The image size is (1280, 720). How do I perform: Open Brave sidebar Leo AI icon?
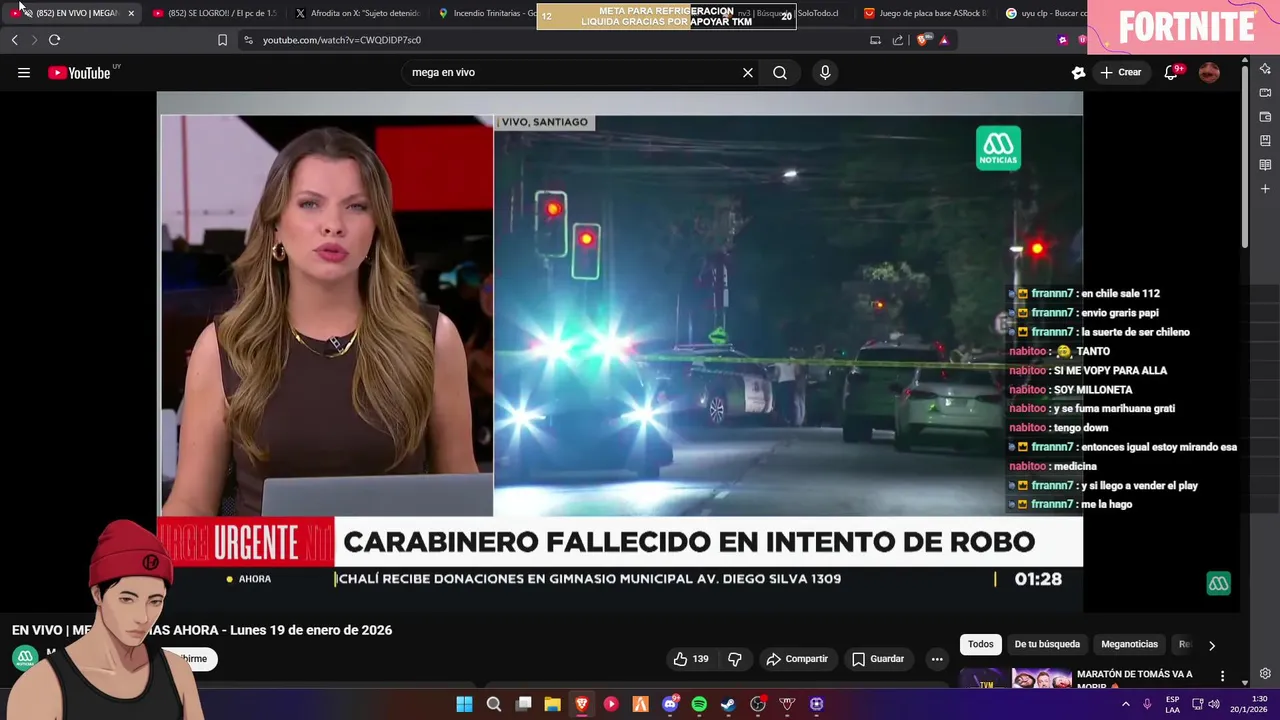click(x=1265, y=68)
